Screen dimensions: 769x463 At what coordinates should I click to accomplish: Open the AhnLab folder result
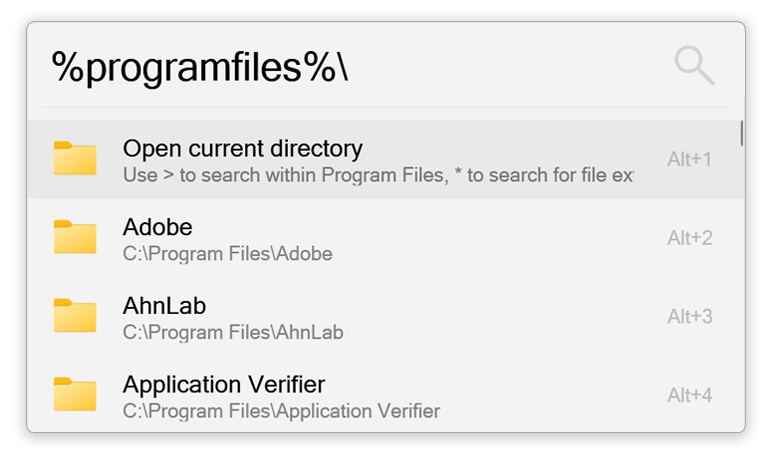164,305
